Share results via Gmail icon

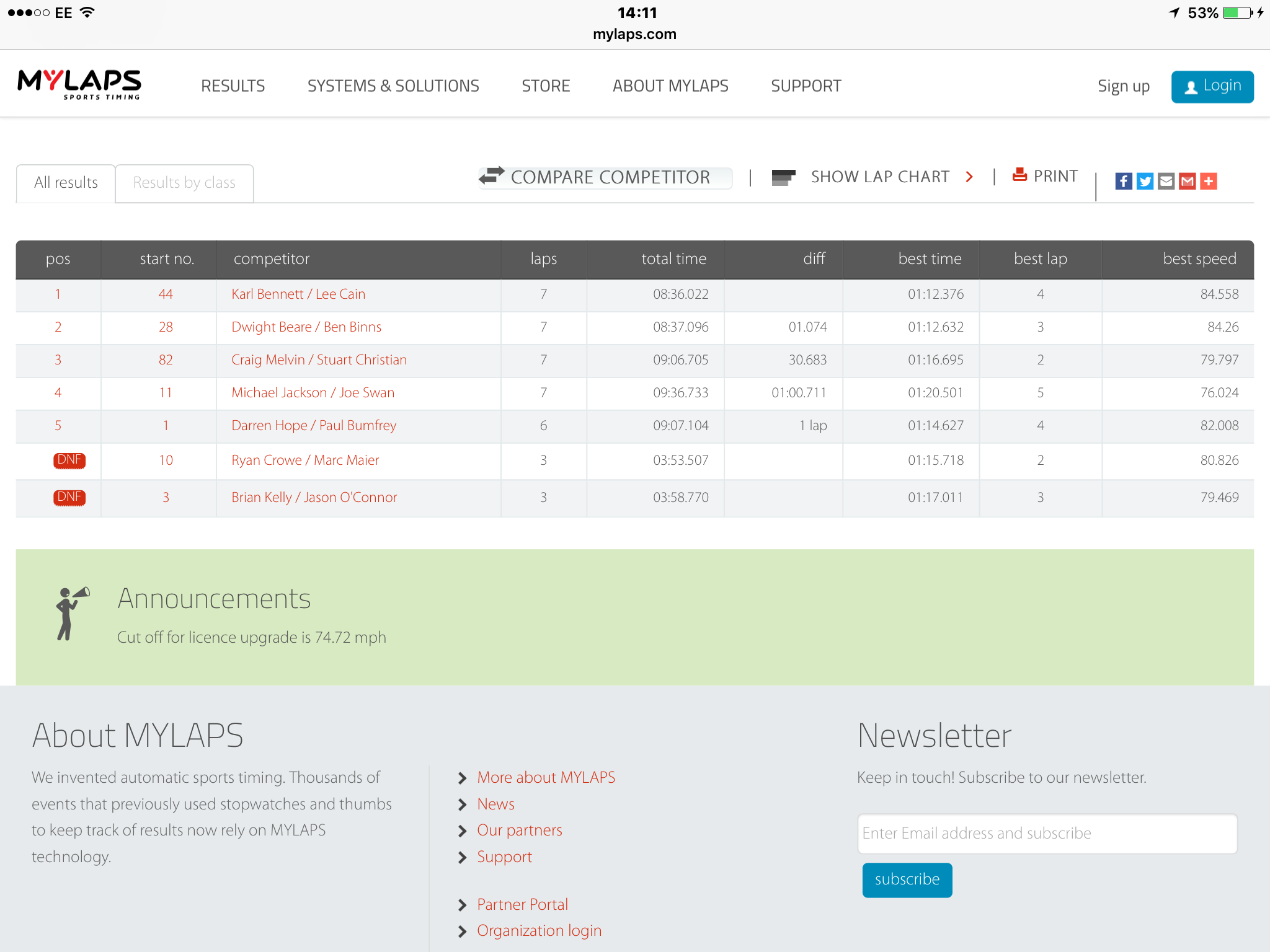[x=1187, y=181]
